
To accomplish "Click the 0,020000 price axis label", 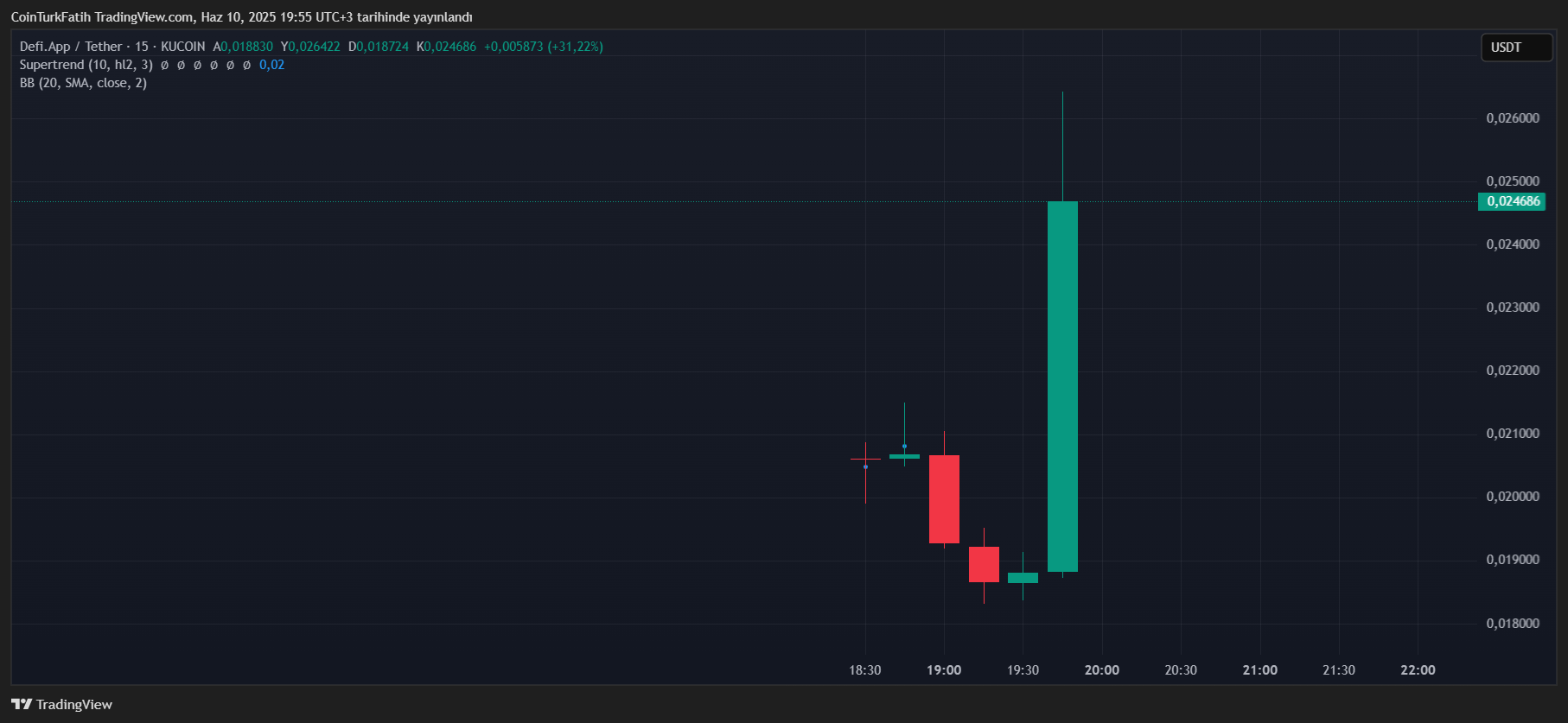I will coord(1513,497).
